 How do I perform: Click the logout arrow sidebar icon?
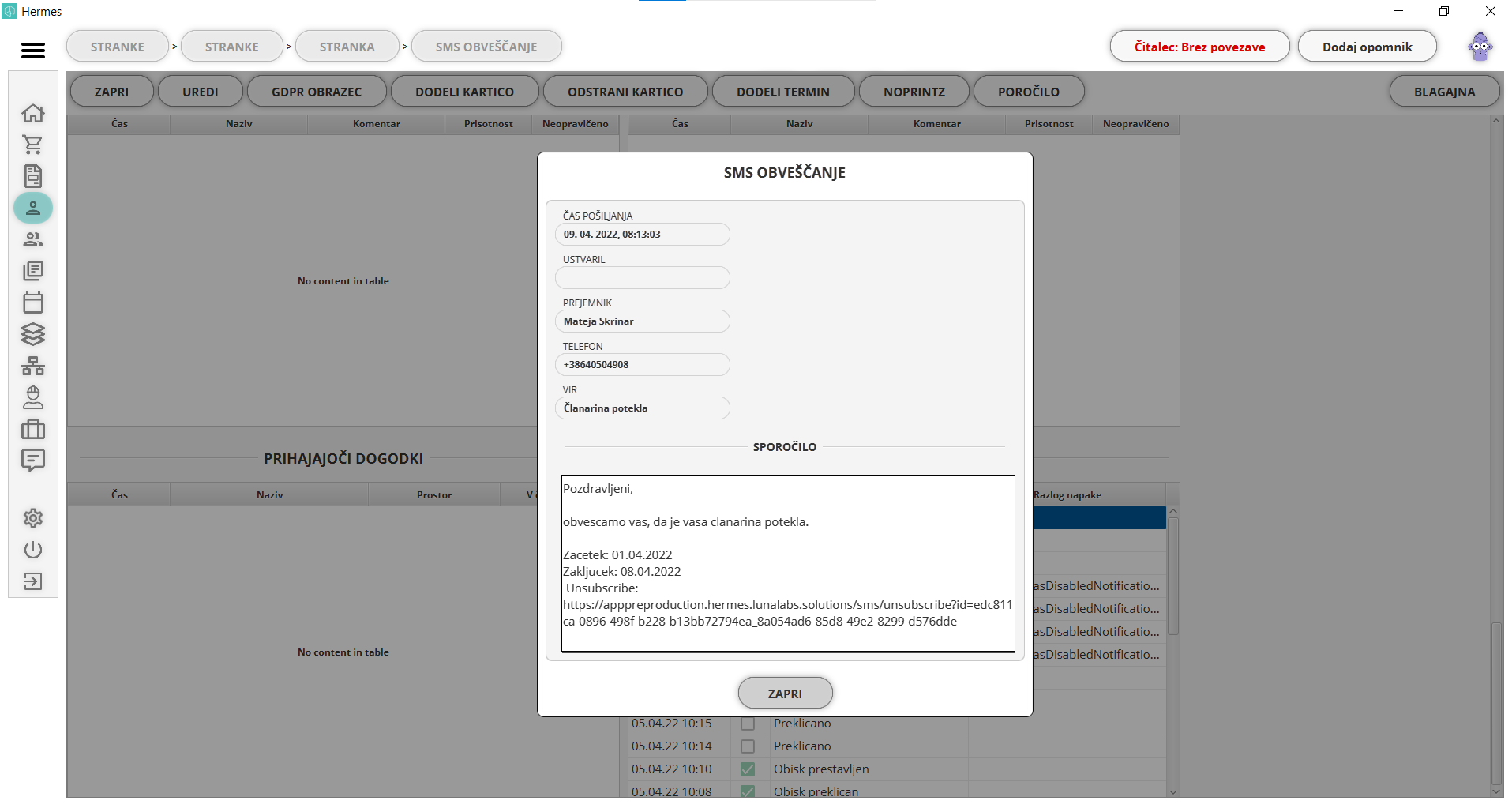point(33,581)
